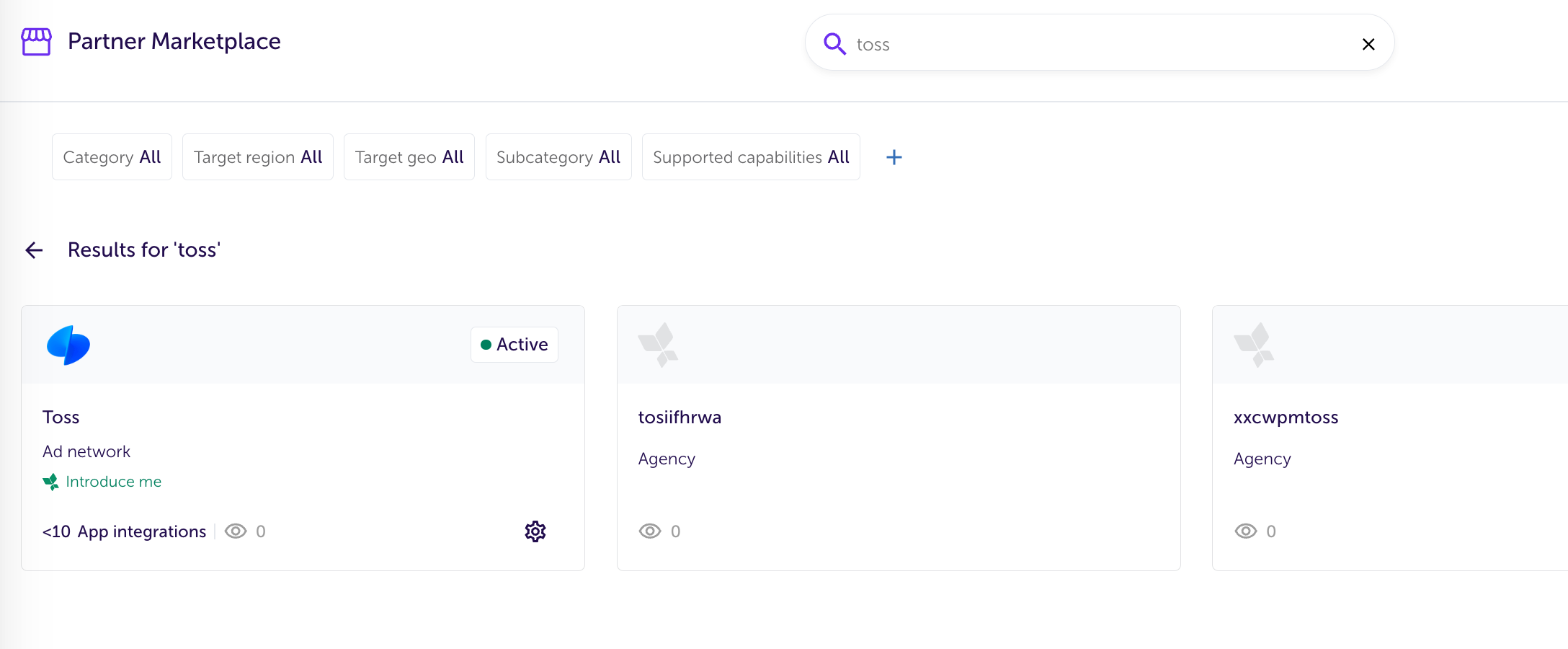The image size is (1568, 649).
Task: Expand the Supported capabilities filter
Action: coord(750,157)
